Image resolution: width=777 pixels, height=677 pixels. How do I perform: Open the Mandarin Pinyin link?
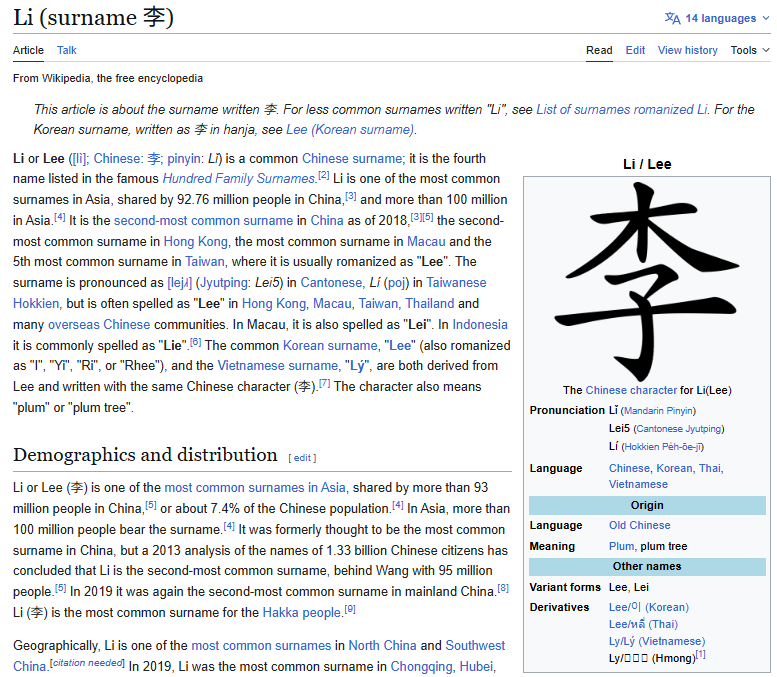pyautogui.click(x=658, y=411)
